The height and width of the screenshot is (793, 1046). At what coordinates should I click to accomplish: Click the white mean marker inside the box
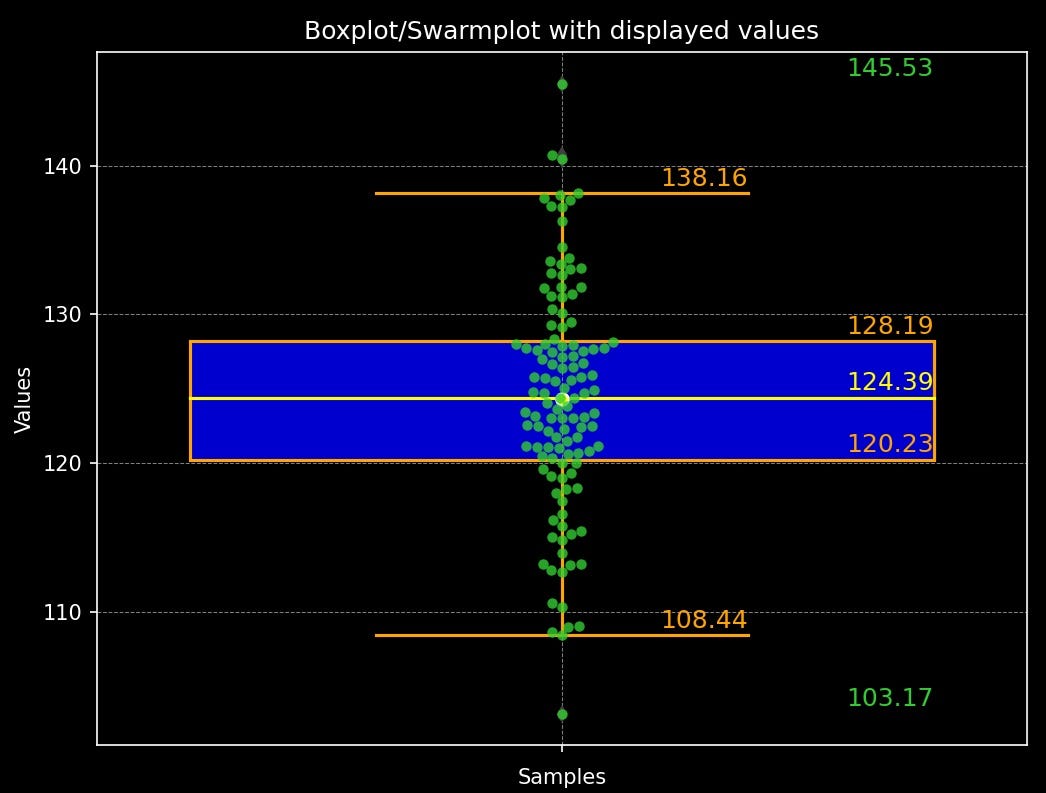coord(562,398)
